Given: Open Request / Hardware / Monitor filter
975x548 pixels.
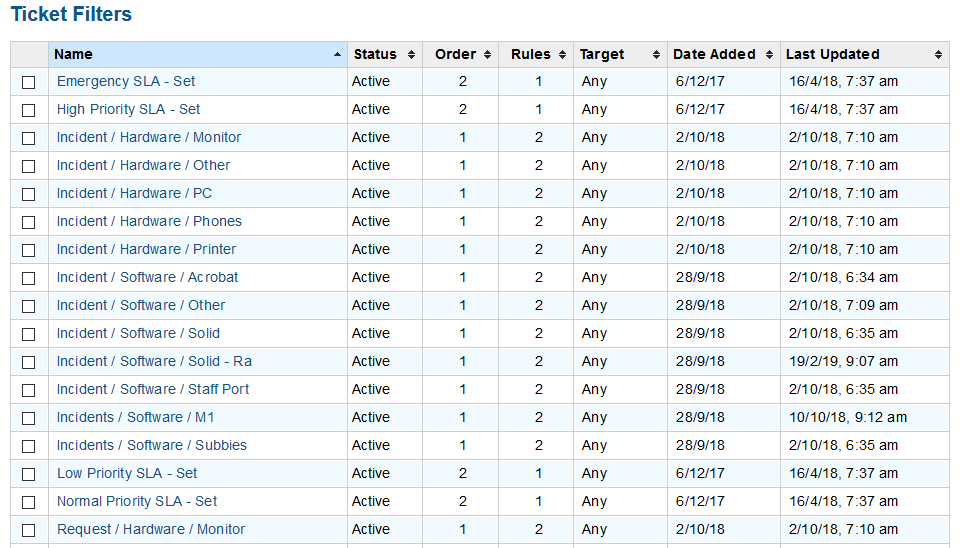Looking at the screenshot, I should 151,529.
